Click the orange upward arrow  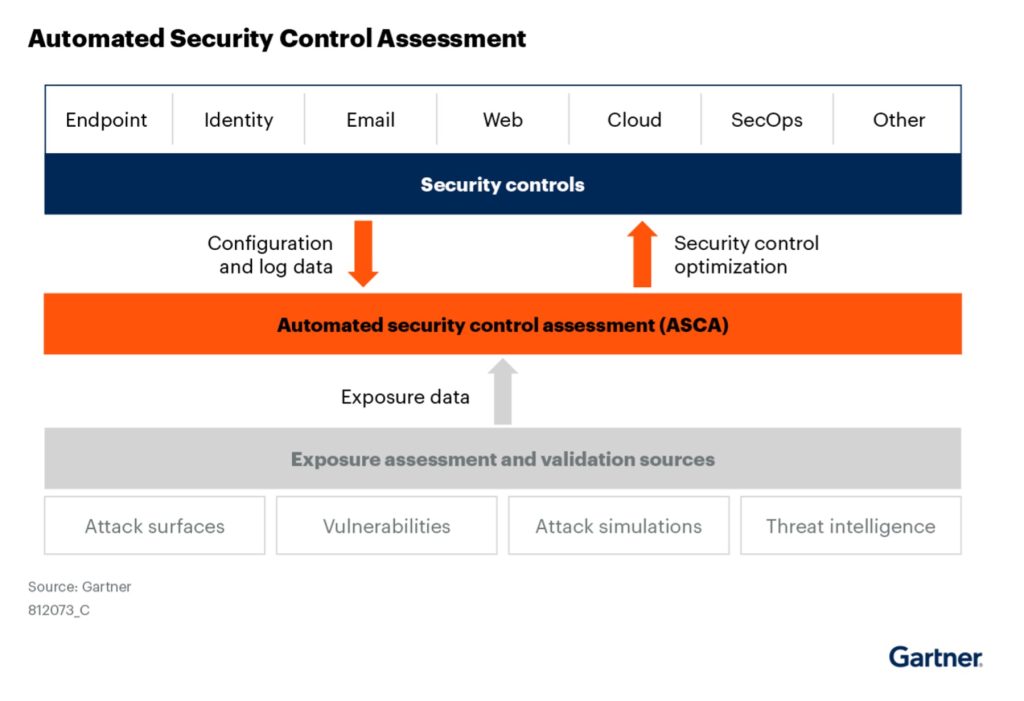[x=642, y=254]
